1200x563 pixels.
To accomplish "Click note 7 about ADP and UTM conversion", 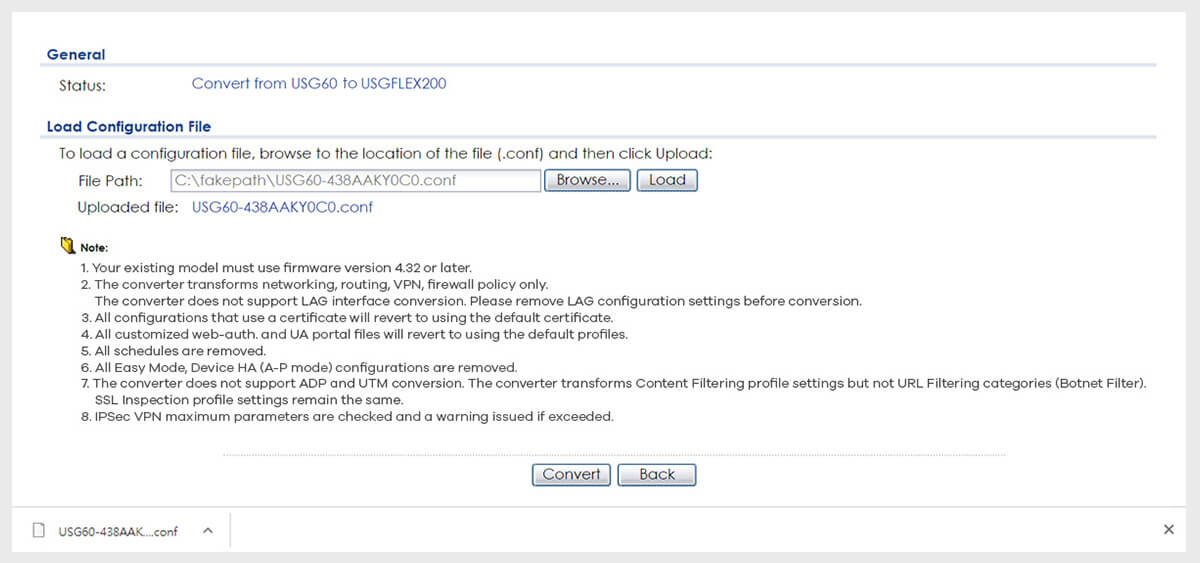I will pos(614,383).
